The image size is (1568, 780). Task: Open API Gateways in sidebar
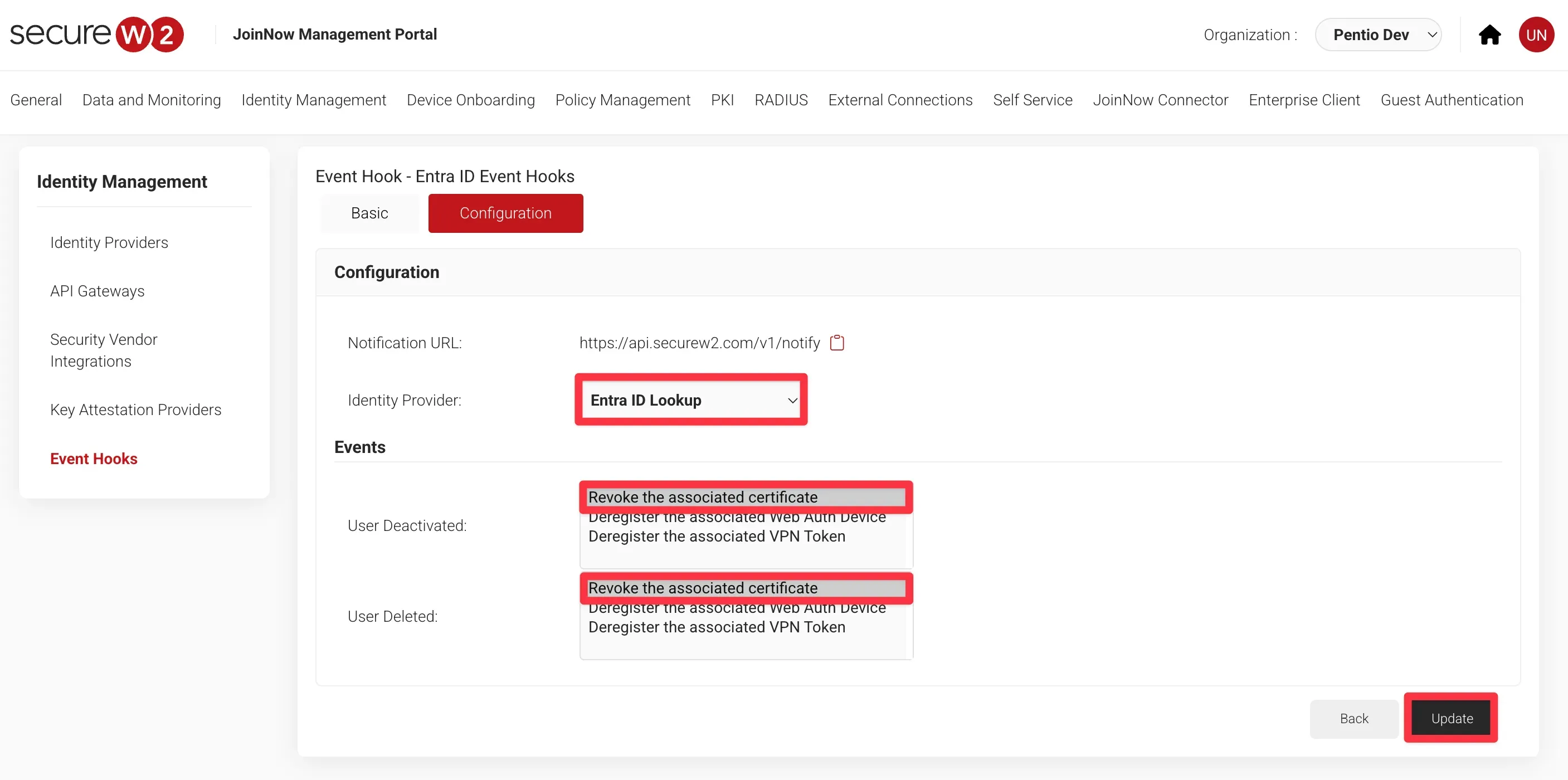pos(98,291)
